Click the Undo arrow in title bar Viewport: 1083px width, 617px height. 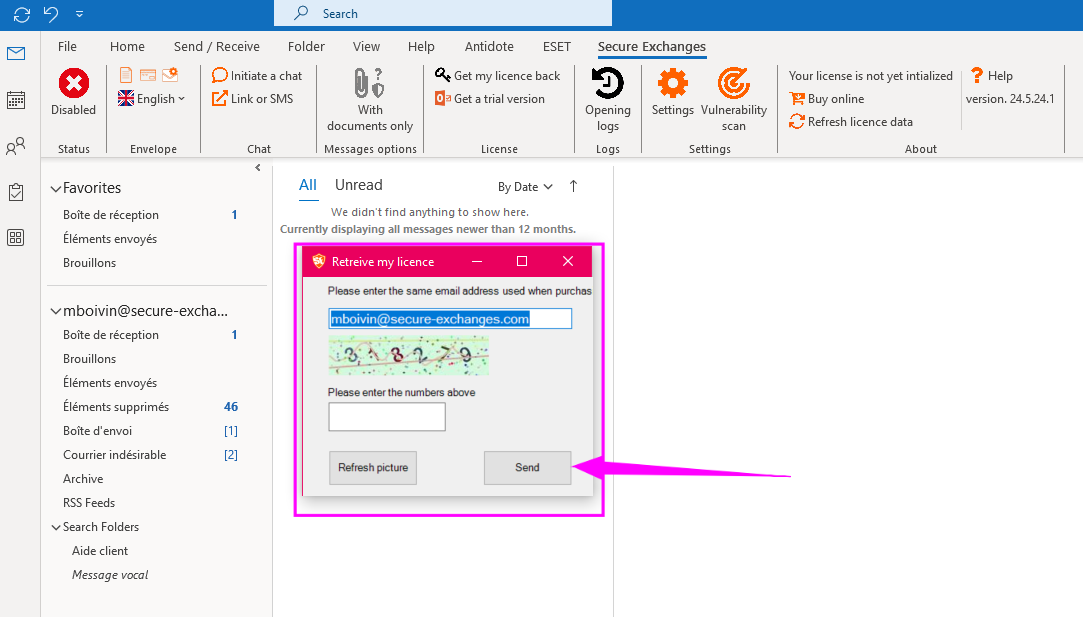pyautogui.click(x=51, y=14)
